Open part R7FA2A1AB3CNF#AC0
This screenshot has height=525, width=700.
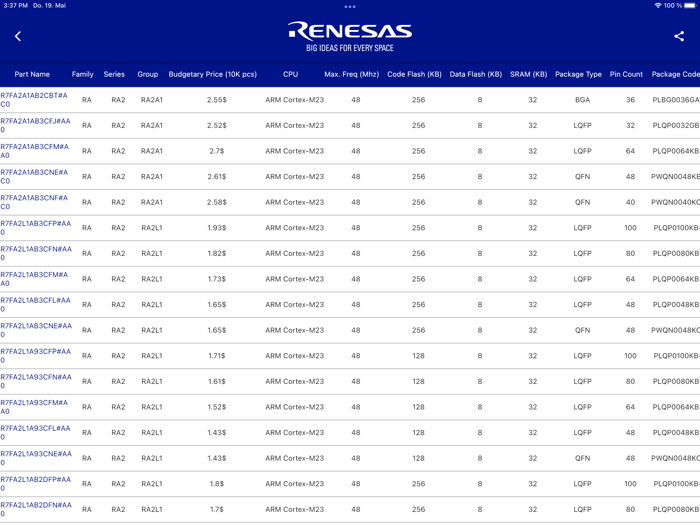click(34, 202)
